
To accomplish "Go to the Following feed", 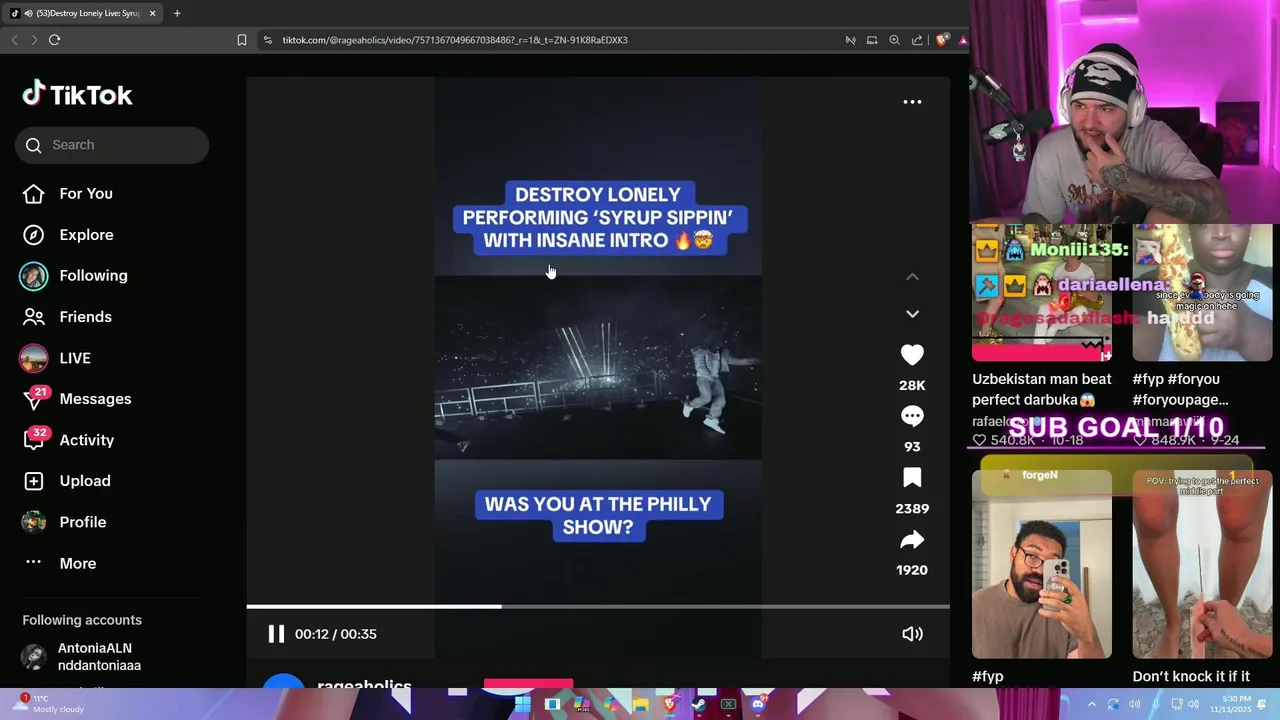I will click(75, 276).
